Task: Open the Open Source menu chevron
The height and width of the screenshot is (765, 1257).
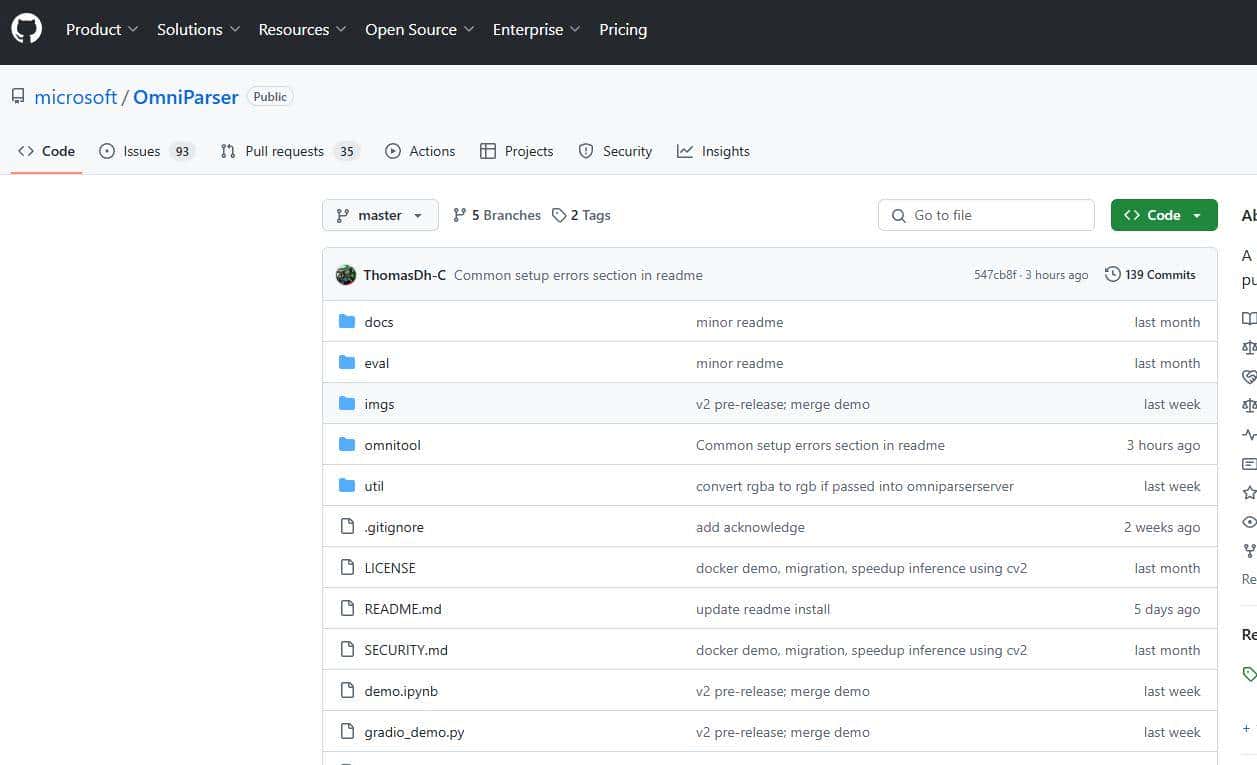Action: pyautogui.click(x=470, y=30)
